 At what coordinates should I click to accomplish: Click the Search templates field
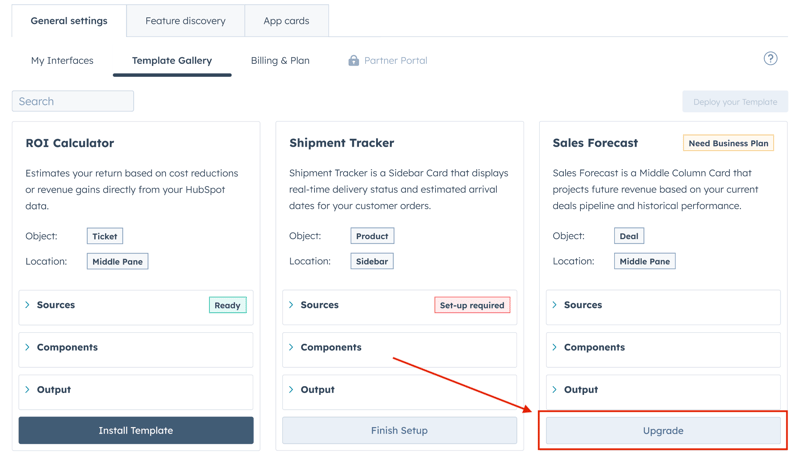[x=73, y=101]
